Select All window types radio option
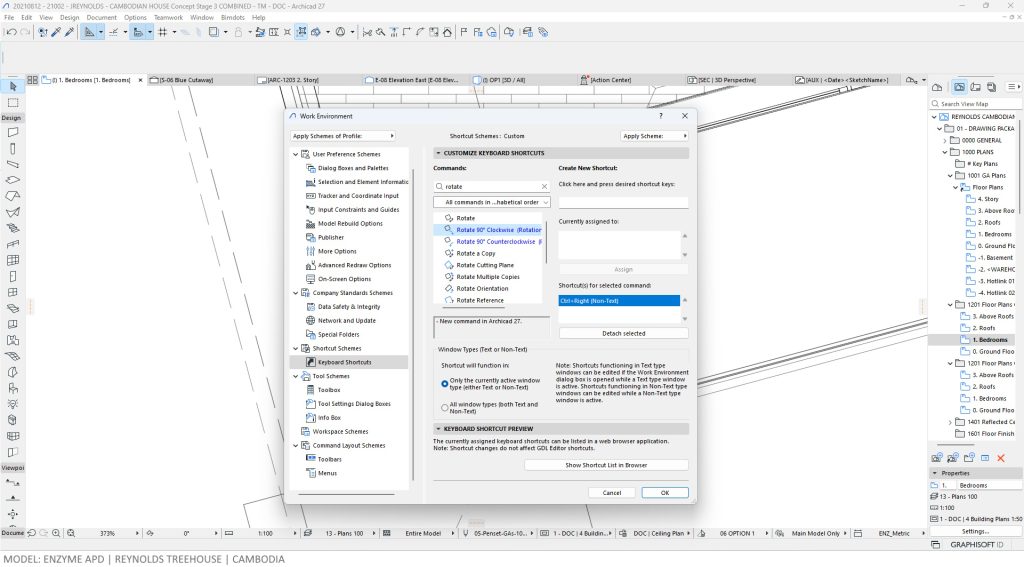The height and width of the screenshot is (567, 1024). point(445,407)
